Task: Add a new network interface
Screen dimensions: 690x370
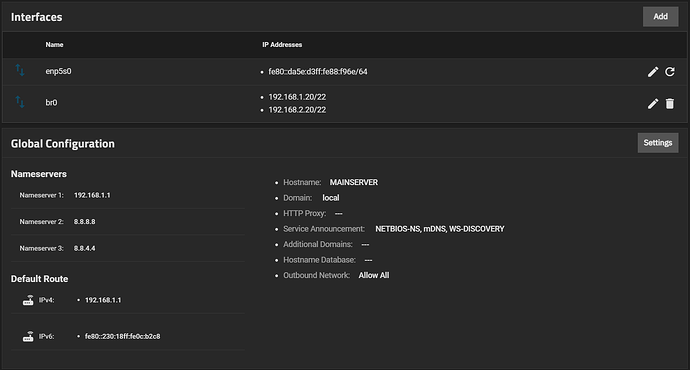Action: point(661,17)
